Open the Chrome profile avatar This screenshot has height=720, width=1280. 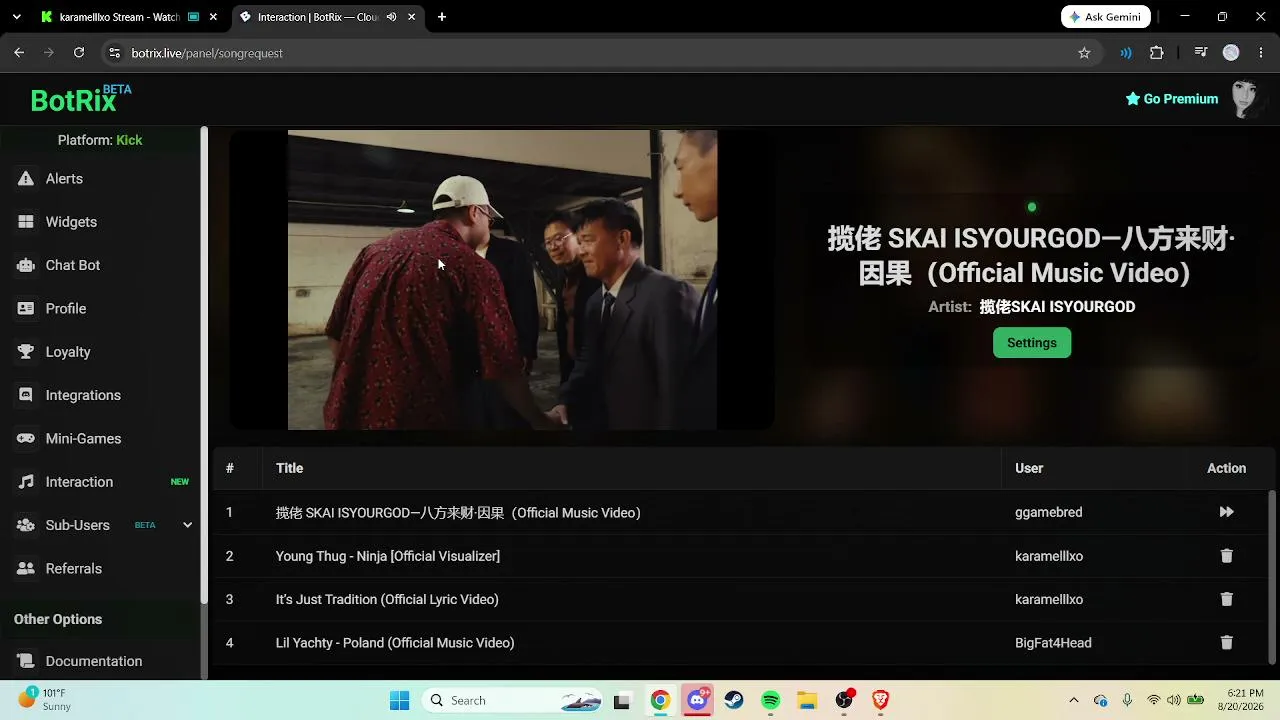click(1231, 53)
